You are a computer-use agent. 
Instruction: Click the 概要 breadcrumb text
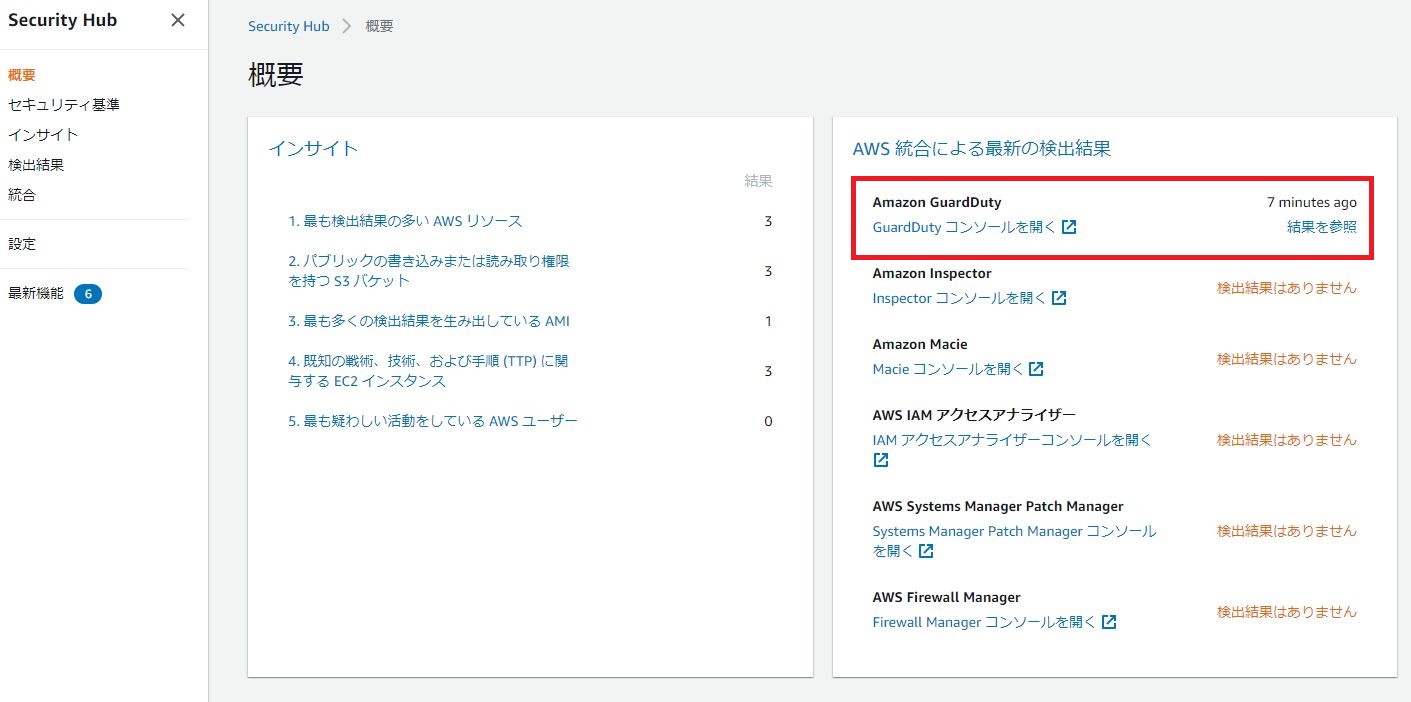[380, 27]
